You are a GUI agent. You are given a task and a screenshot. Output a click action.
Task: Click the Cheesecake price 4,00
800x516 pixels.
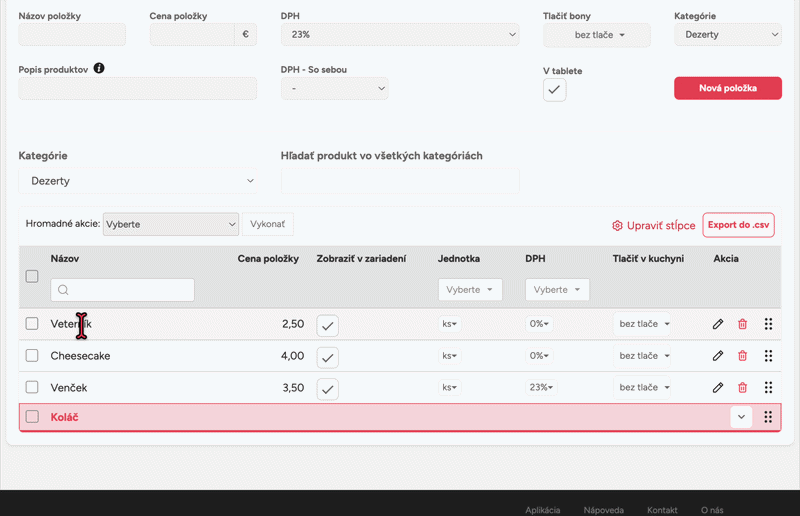pyautogui.click(x=292, y=356)
